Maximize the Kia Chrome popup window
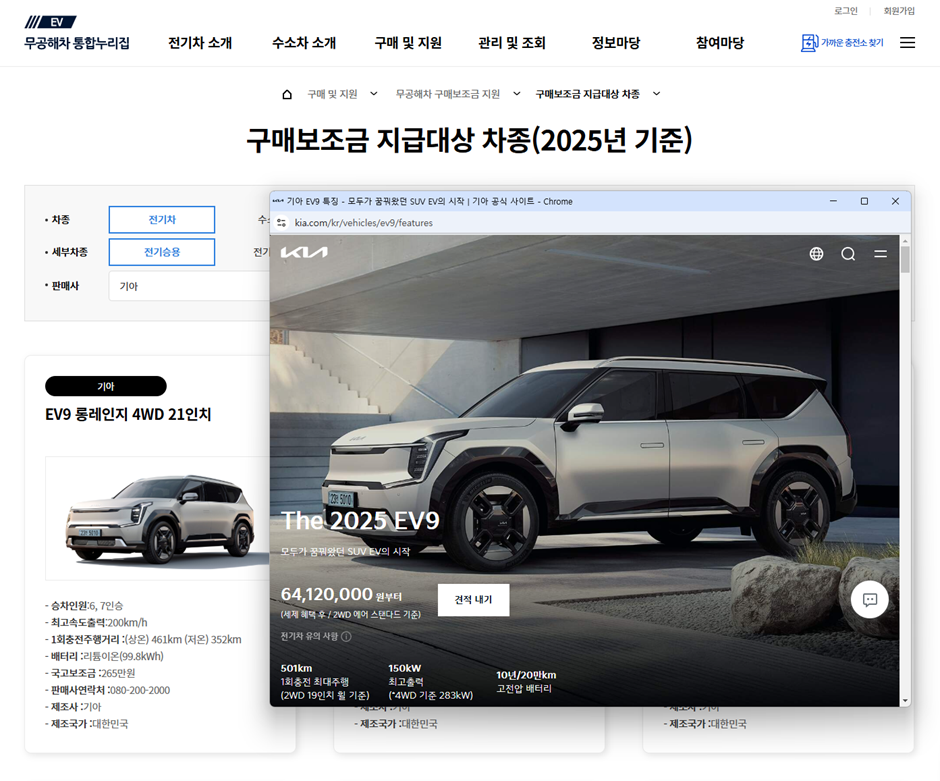 pos(864,201)
